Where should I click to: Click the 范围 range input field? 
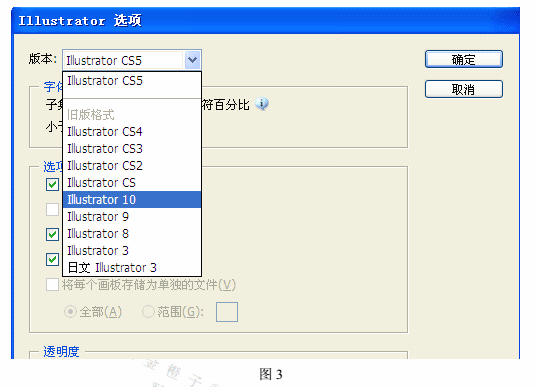click(x=227, y=312)
